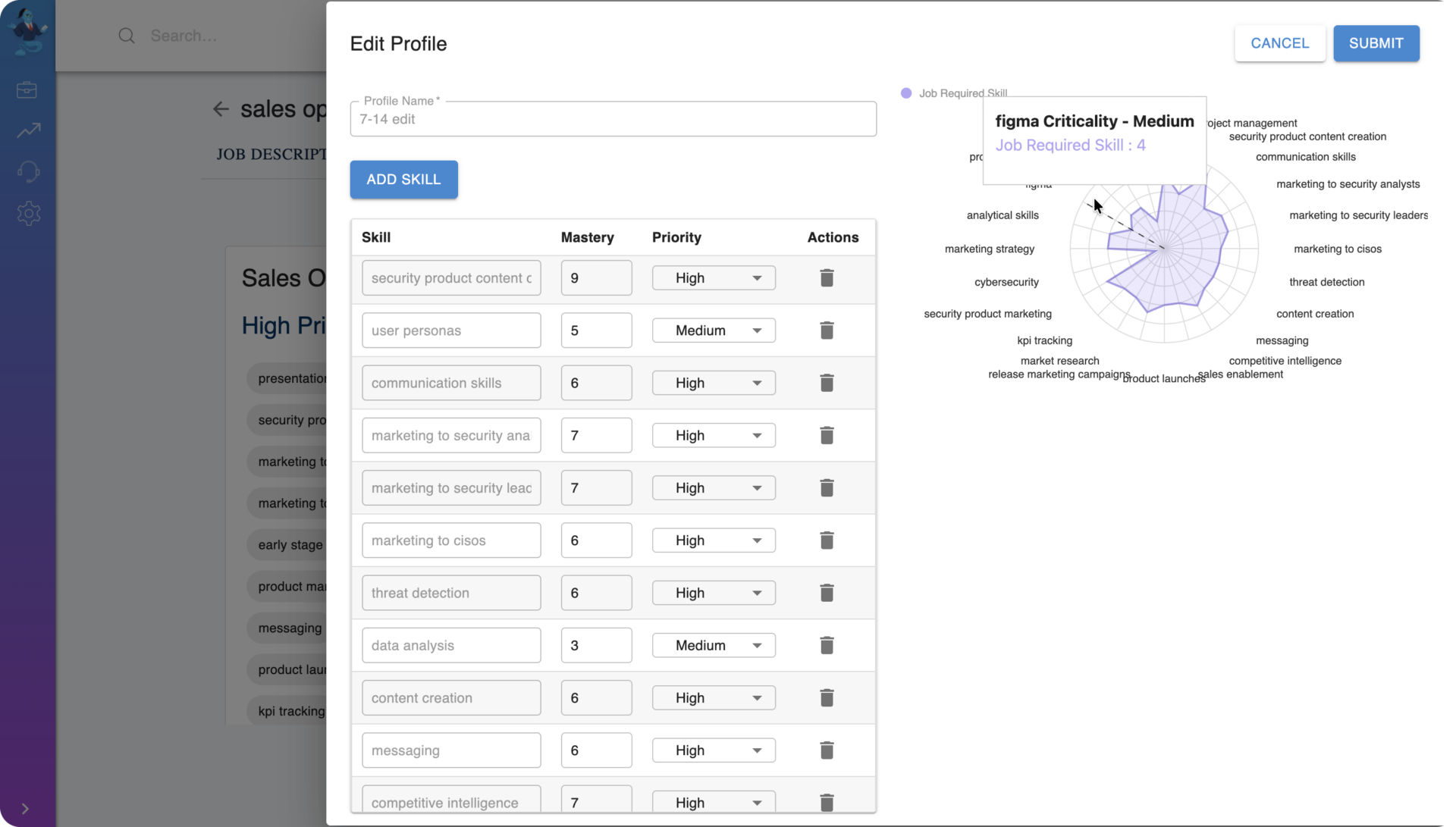The height and width of the screenshot is (827, 1456).
Task: Open Priority dropdown for data analysis
Action: click(714, 645)
